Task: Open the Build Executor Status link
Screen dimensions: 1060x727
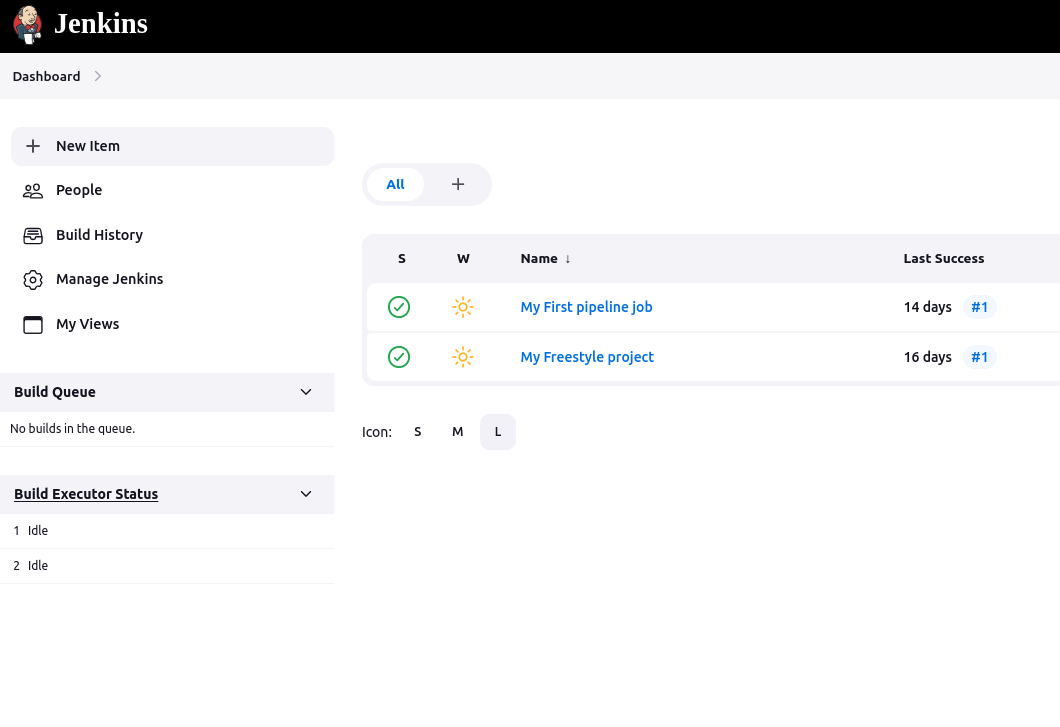Action: 86,494
